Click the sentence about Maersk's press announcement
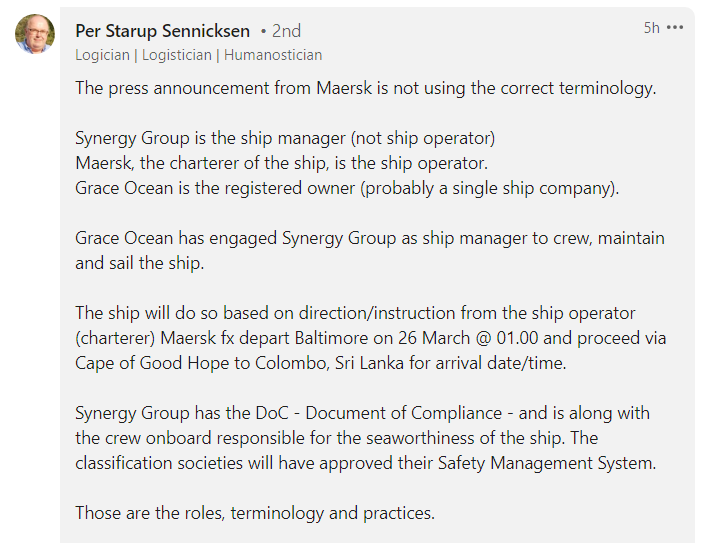 pos(365,88)
